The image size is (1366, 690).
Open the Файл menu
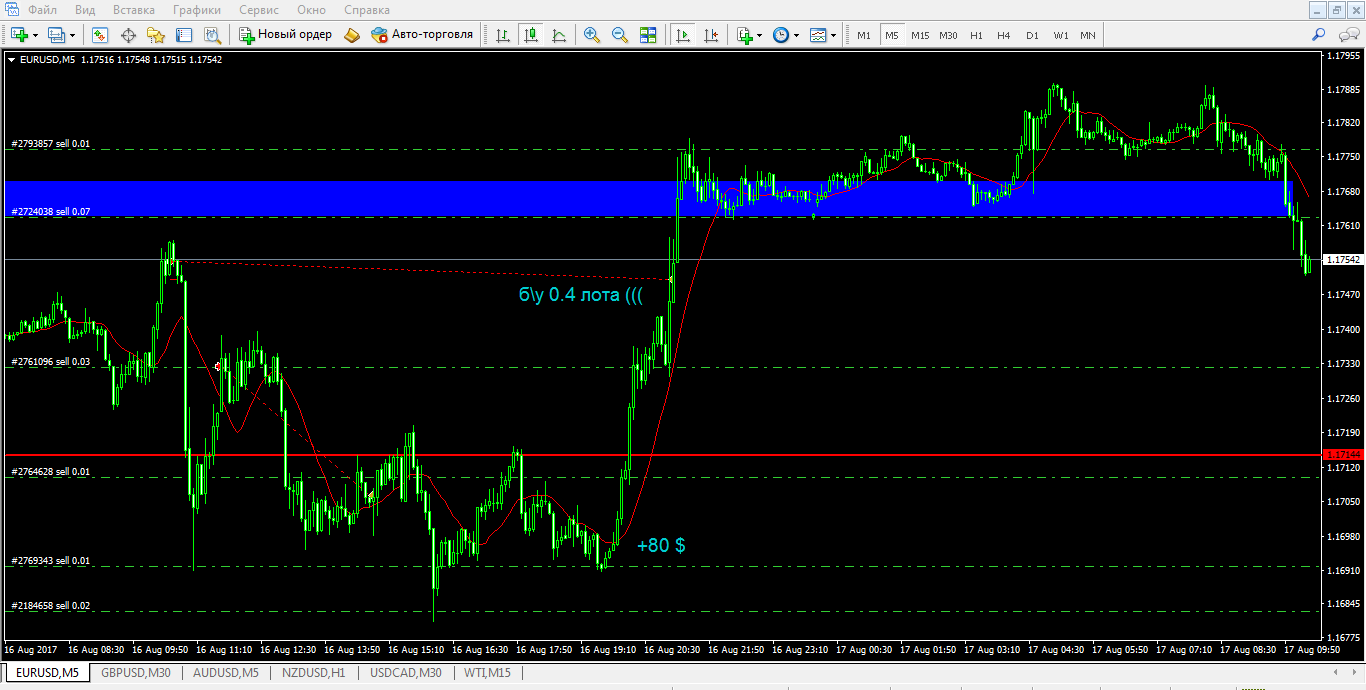[42, 10]
